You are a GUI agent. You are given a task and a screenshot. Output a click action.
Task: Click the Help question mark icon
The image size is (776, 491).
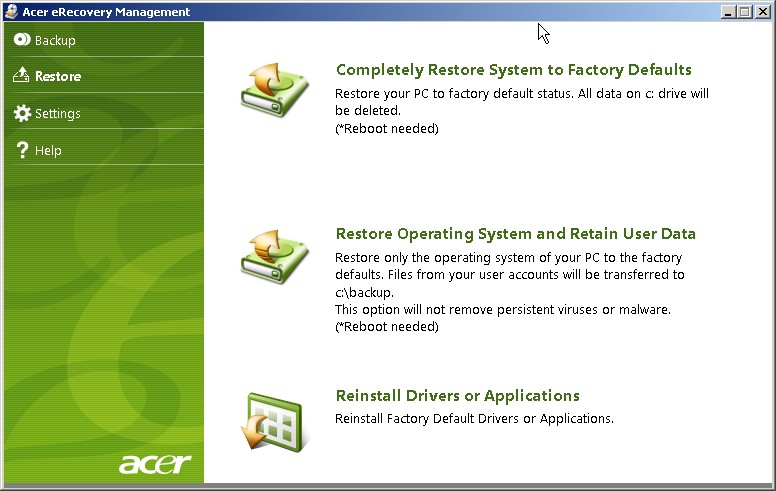click(x=22, y=150)
